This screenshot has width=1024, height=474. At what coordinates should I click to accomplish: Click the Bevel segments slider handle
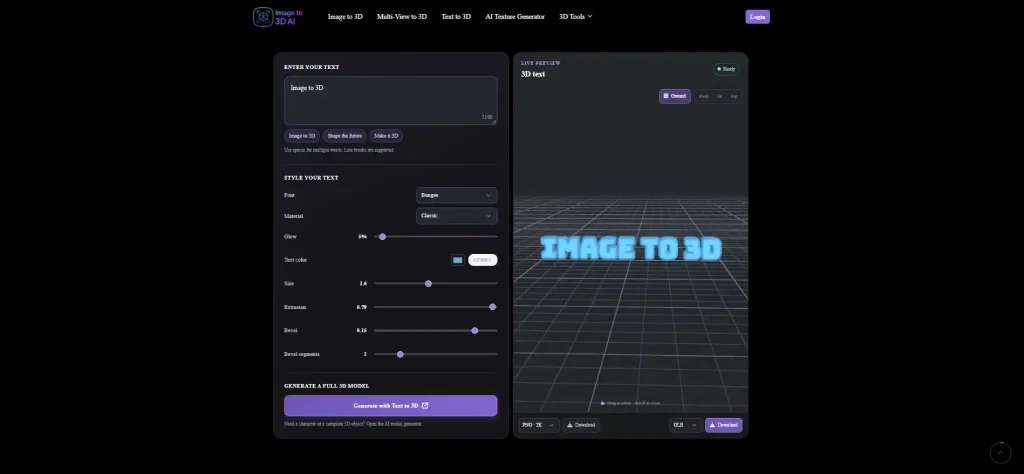tap(400, 354)
